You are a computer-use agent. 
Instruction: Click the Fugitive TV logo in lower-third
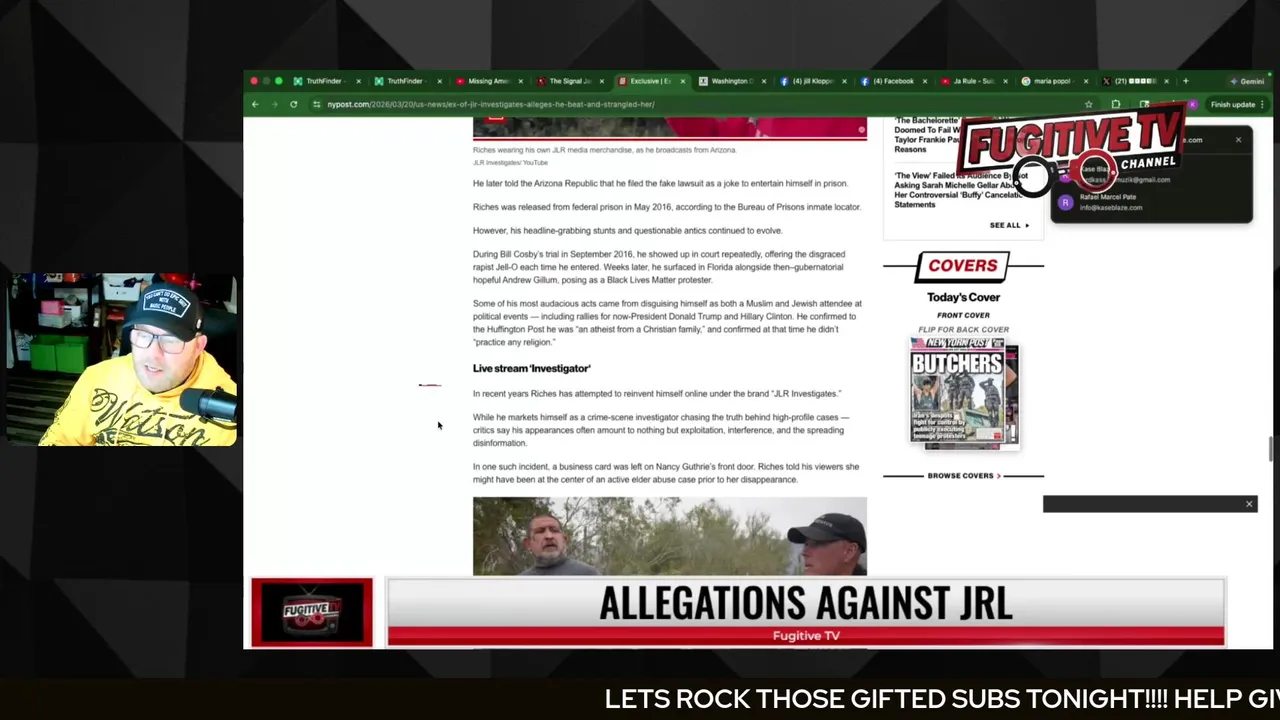coord(312,612)
